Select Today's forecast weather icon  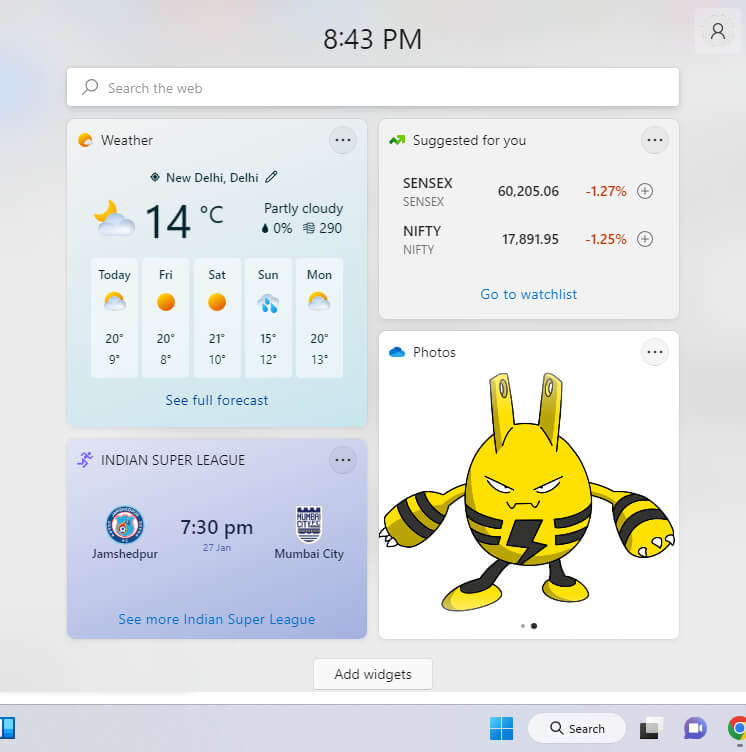point(115,302)
